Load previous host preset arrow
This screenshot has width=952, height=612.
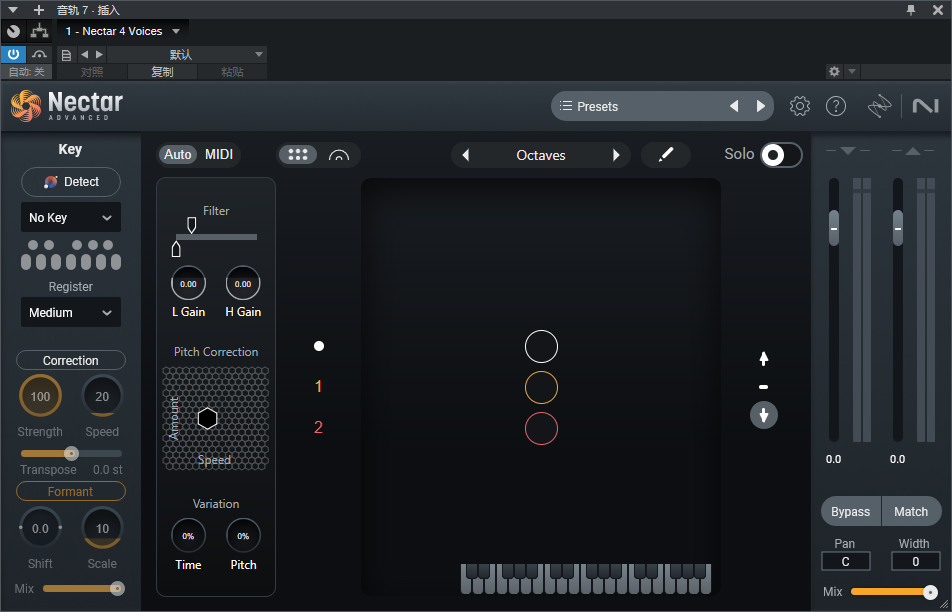click(x=84, y=55)
